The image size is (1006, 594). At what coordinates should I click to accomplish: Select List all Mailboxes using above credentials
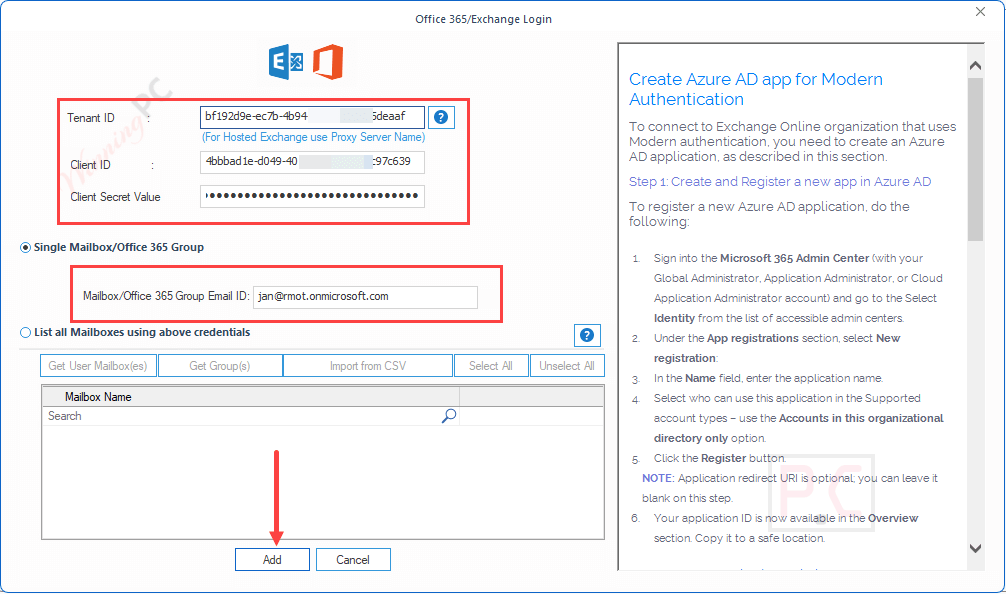click(26, 332)
